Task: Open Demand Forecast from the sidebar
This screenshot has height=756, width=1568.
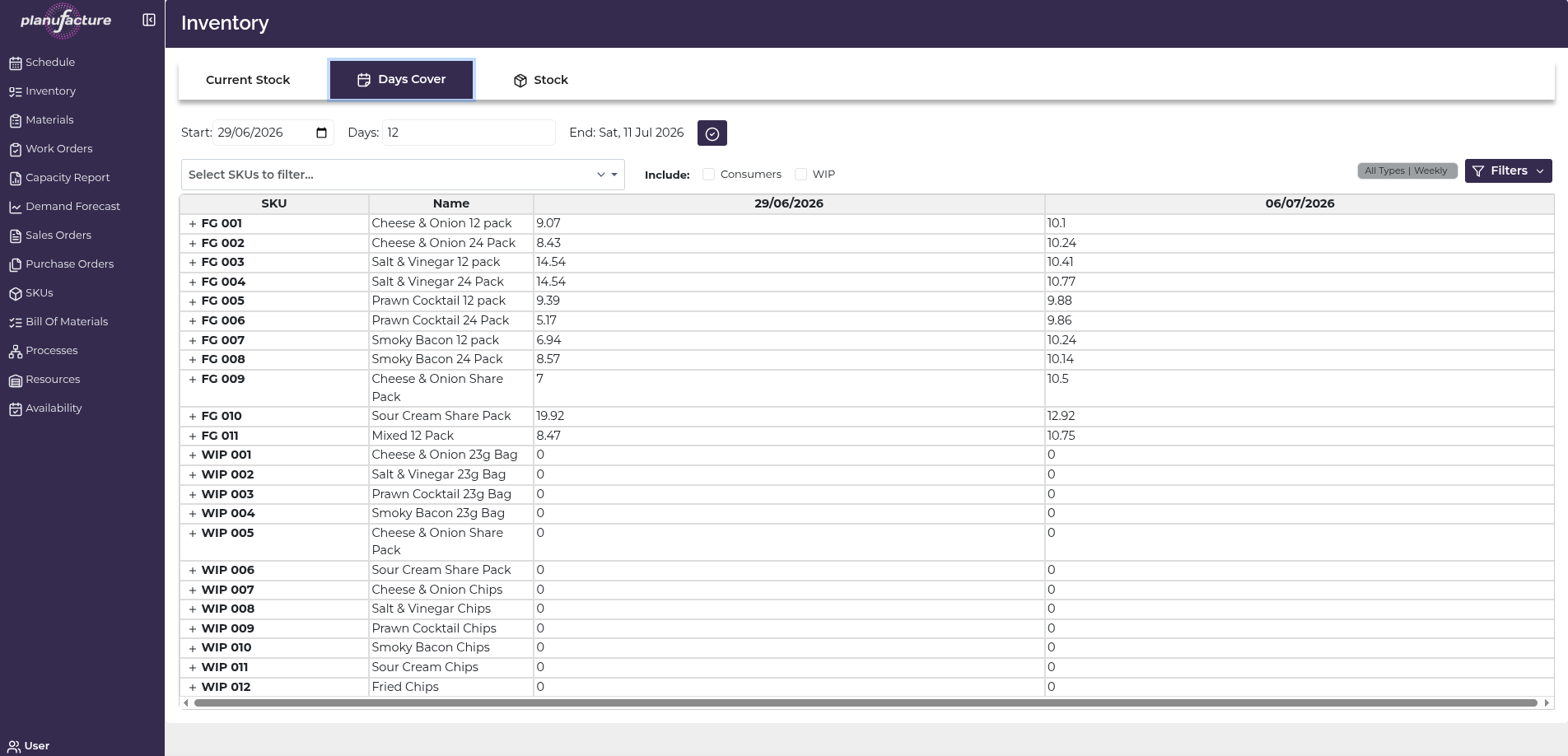Action: [72, 207]
